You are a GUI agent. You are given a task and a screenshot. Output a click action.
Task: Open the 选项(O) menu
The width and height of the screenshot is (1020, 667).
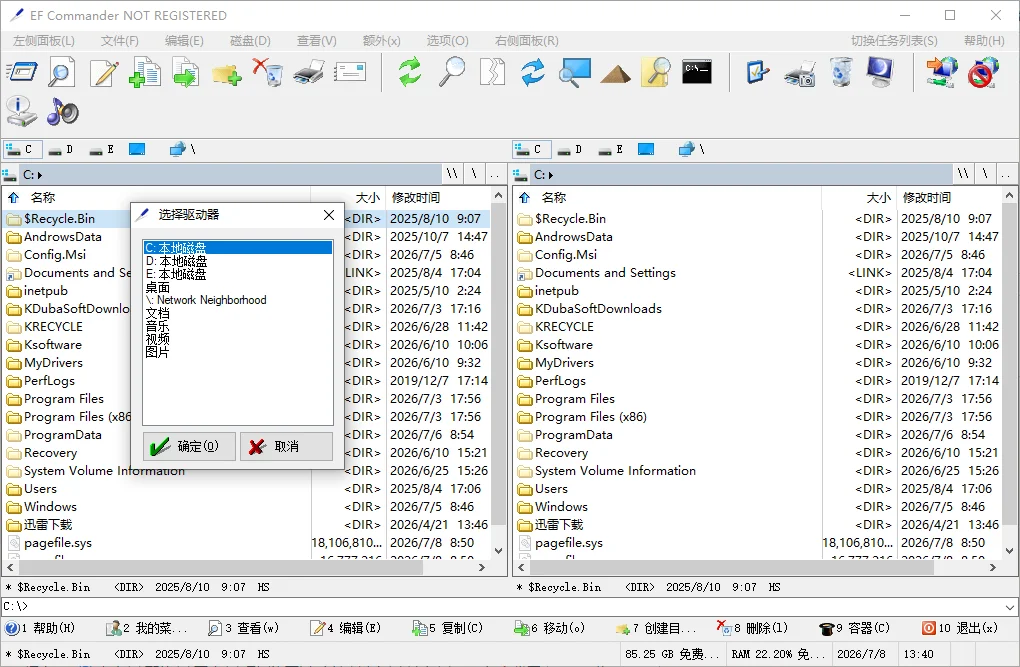(x=448, y=41)
